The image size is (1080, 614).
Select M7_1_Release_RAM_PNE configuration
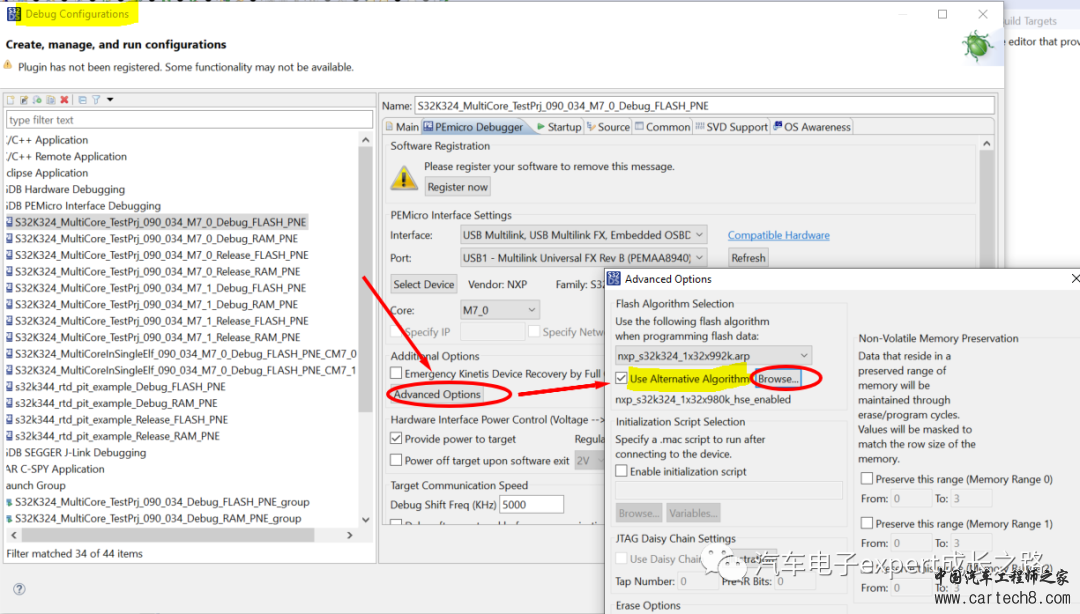(x=153, y=337)
